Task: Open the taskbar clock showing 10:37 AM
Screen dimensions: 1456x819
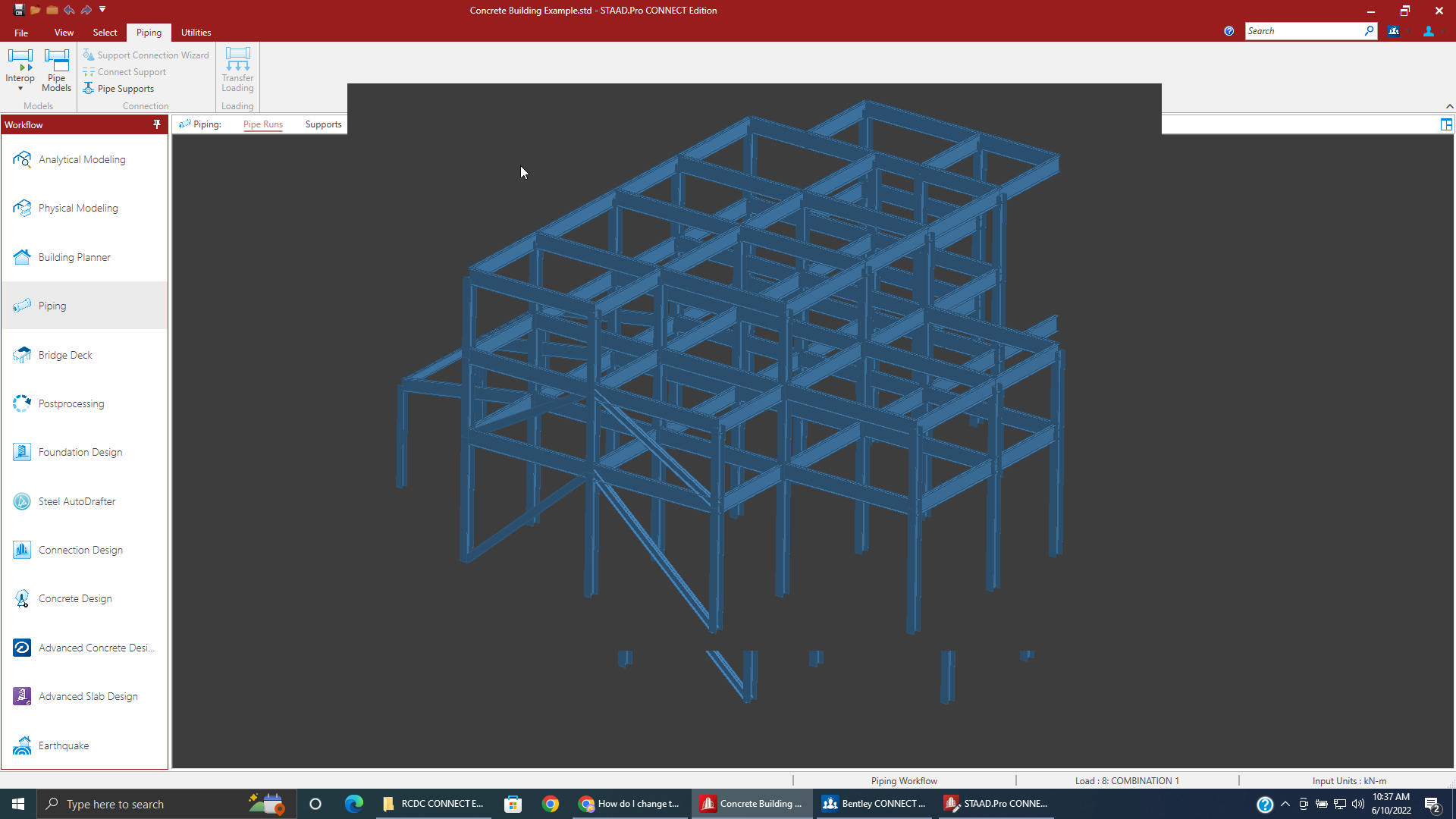Action: point(1391,804)
